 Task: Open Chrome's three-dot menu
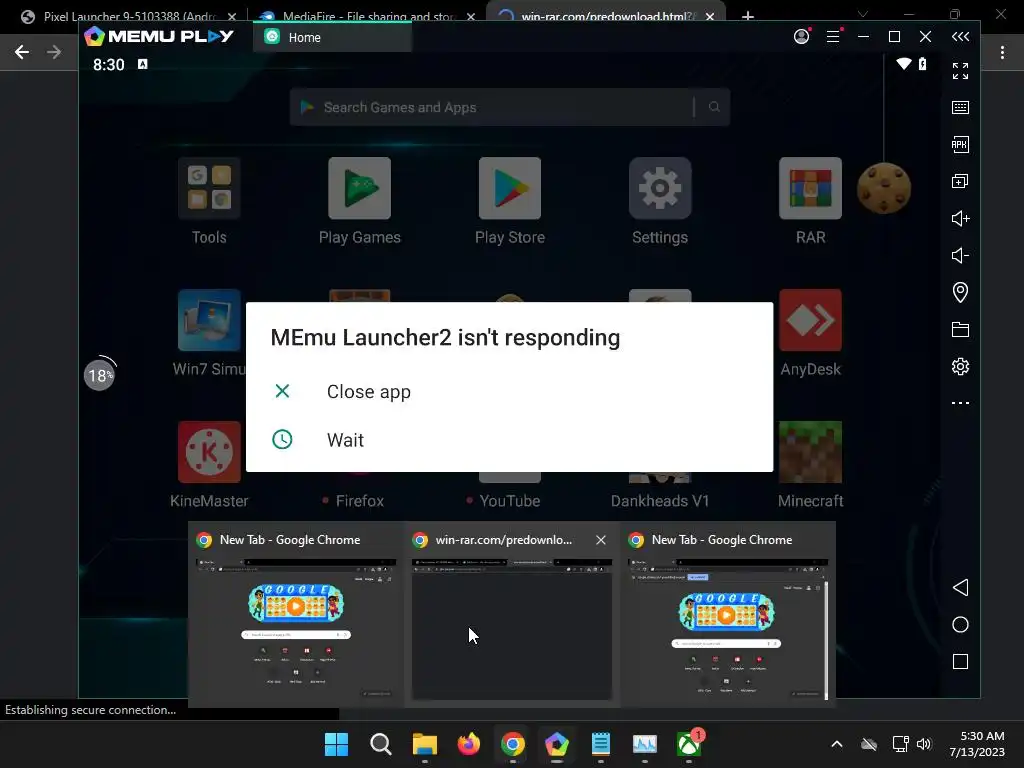pyautogui.click(x=1002, y=52)
